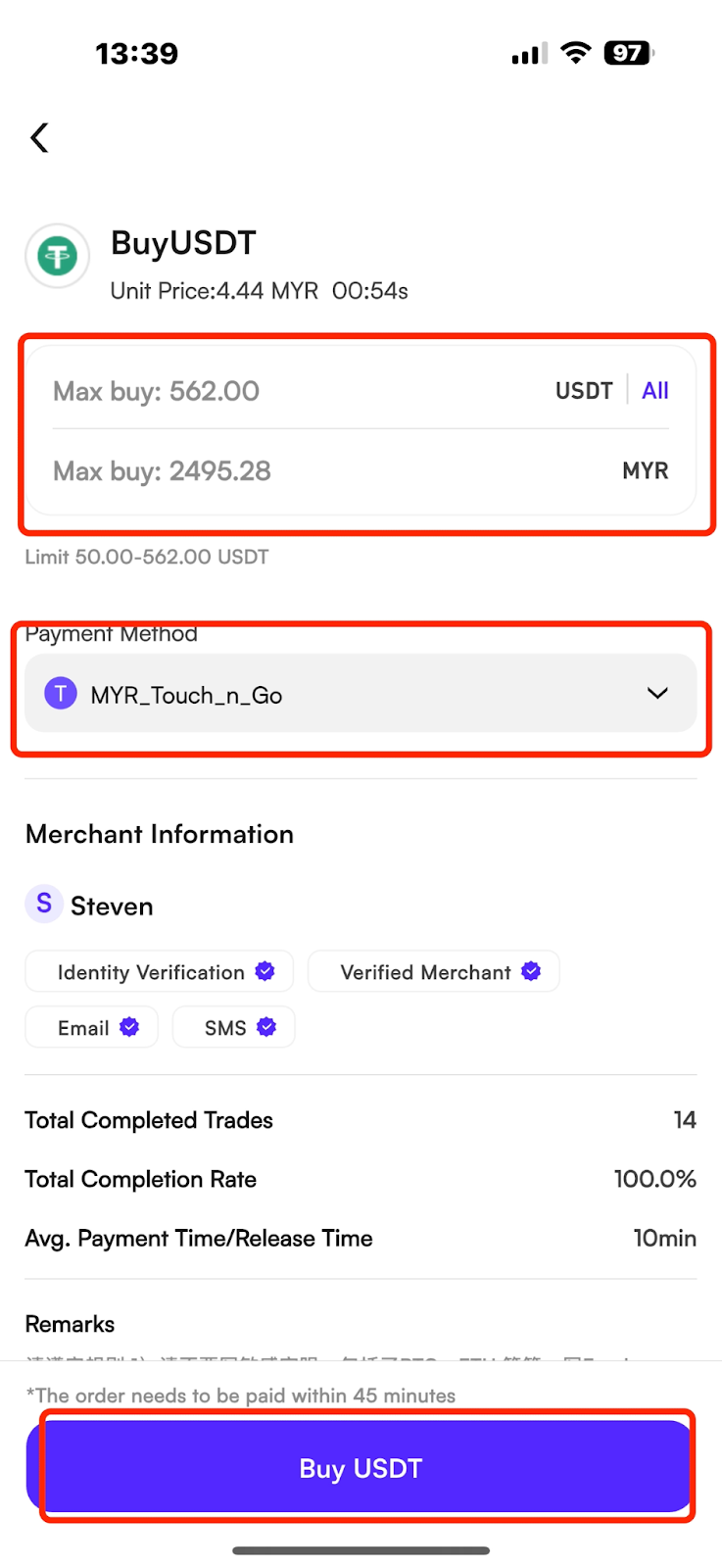
Task: Click the purple T payment icon
Action: 61,694
